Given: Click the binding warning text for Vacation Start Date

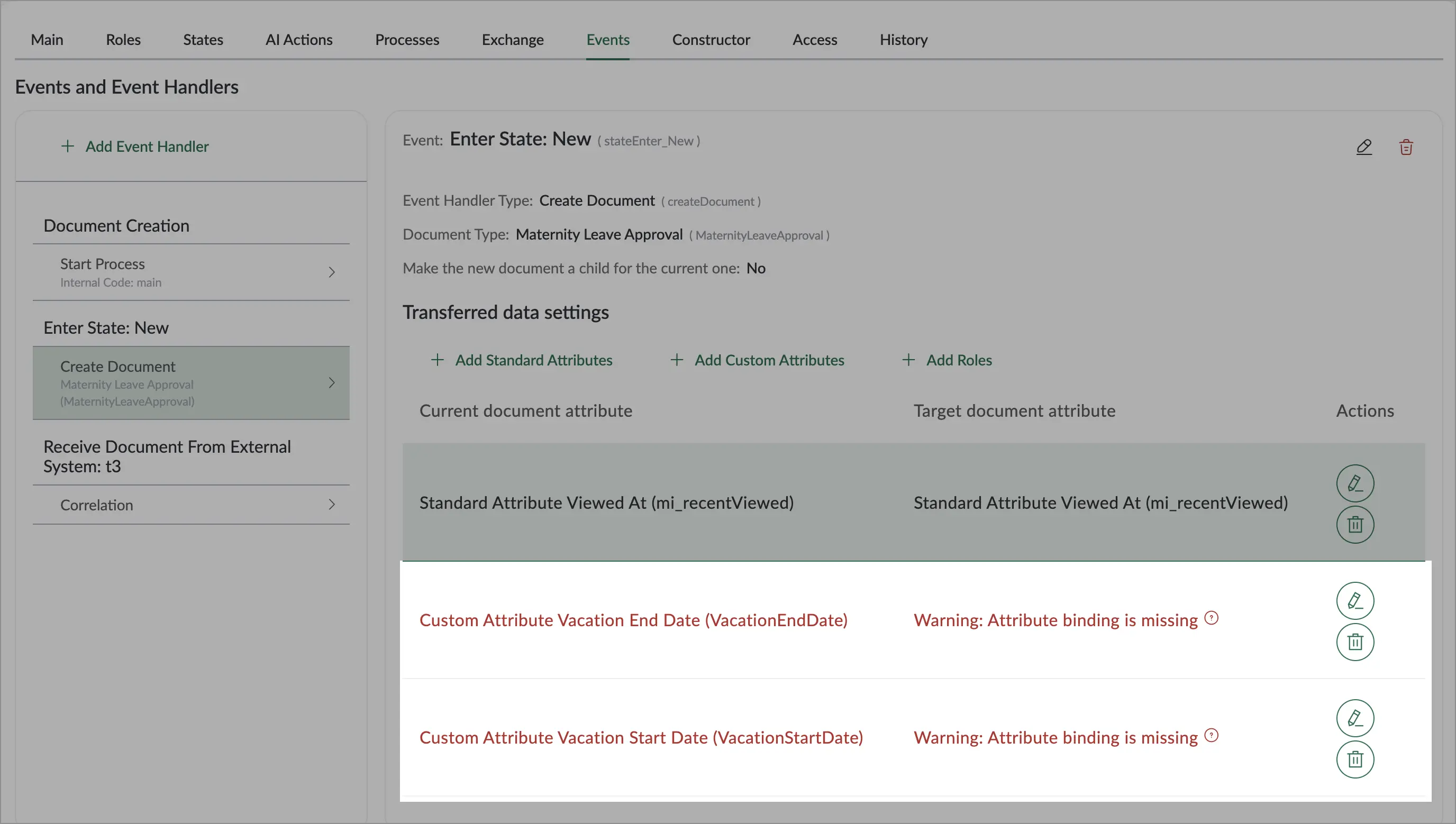Looking at the screenshot, I should pos(1056,737).
